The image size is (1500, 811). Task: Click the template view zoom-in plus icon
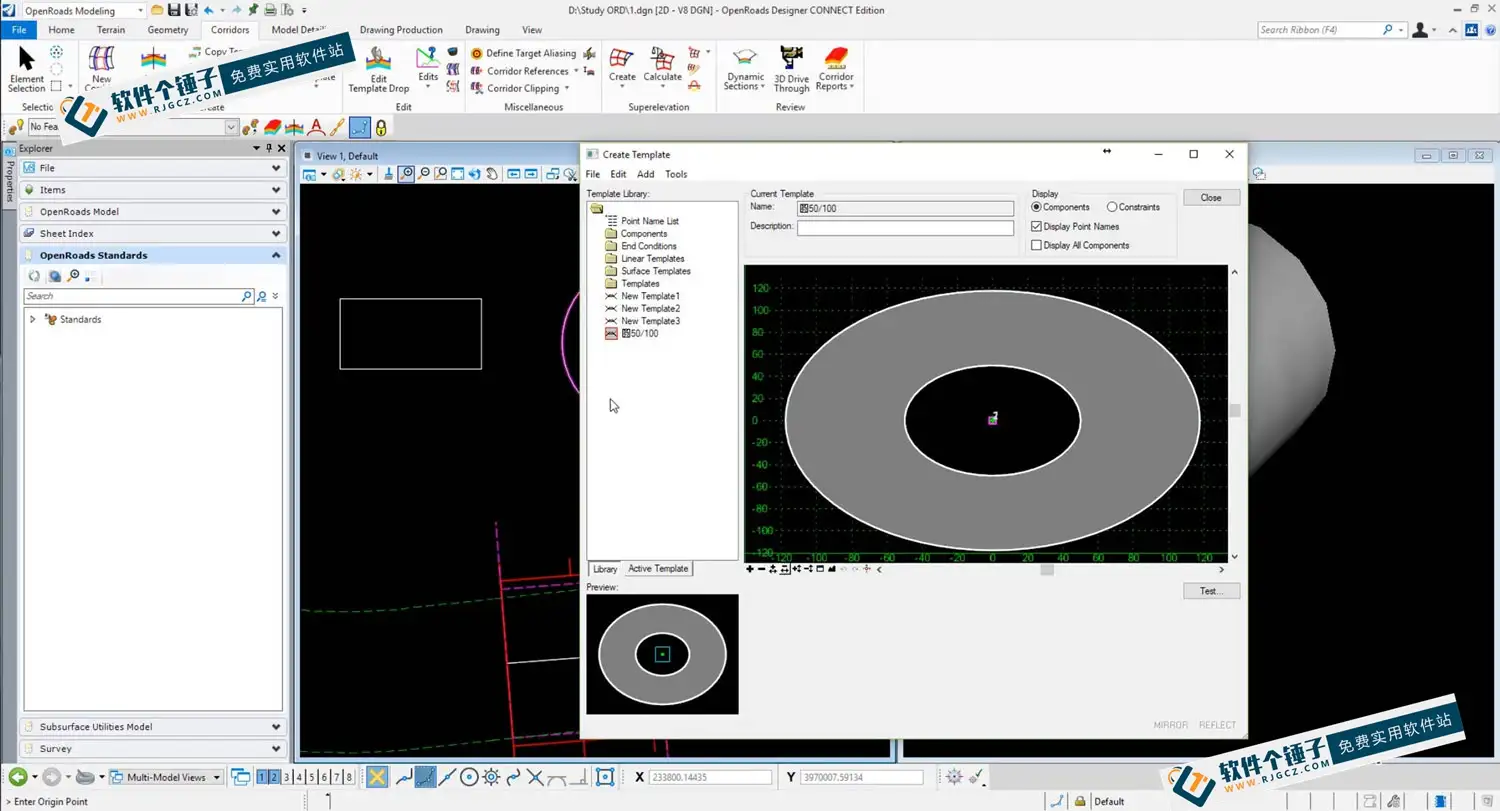pos(750,569)
